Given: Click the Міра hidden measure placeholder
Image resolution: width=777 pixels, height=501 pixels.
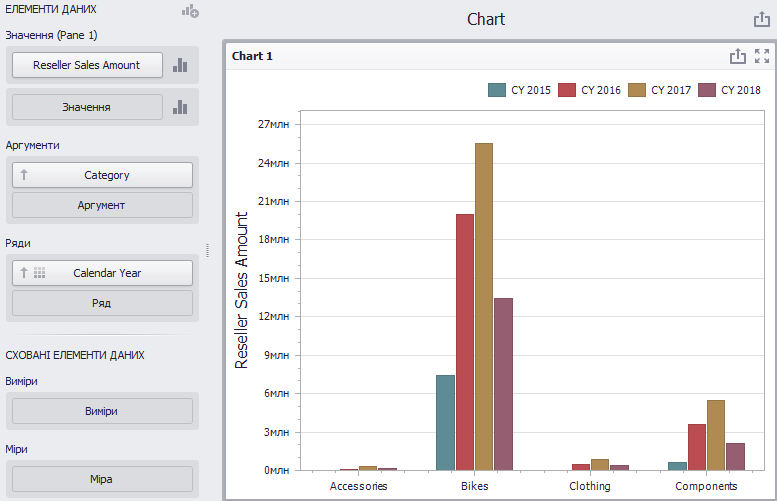Looking at the screenshot, I should click(102, 479).
